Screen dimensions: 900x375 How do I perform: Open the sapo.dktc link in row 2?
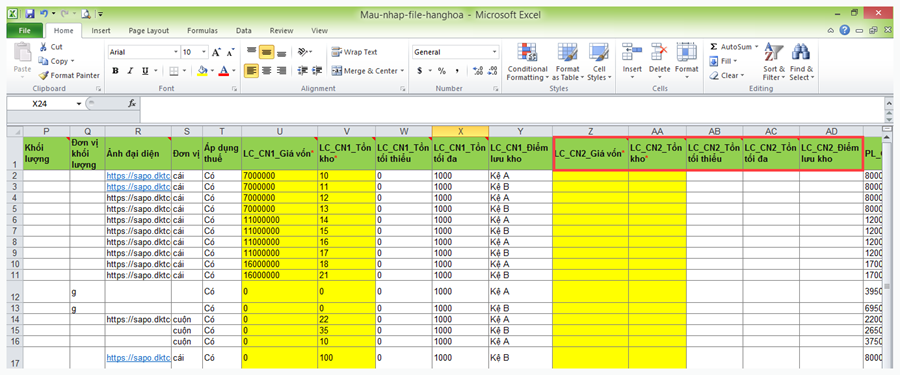pyautogui.click(x=138, y=176)
